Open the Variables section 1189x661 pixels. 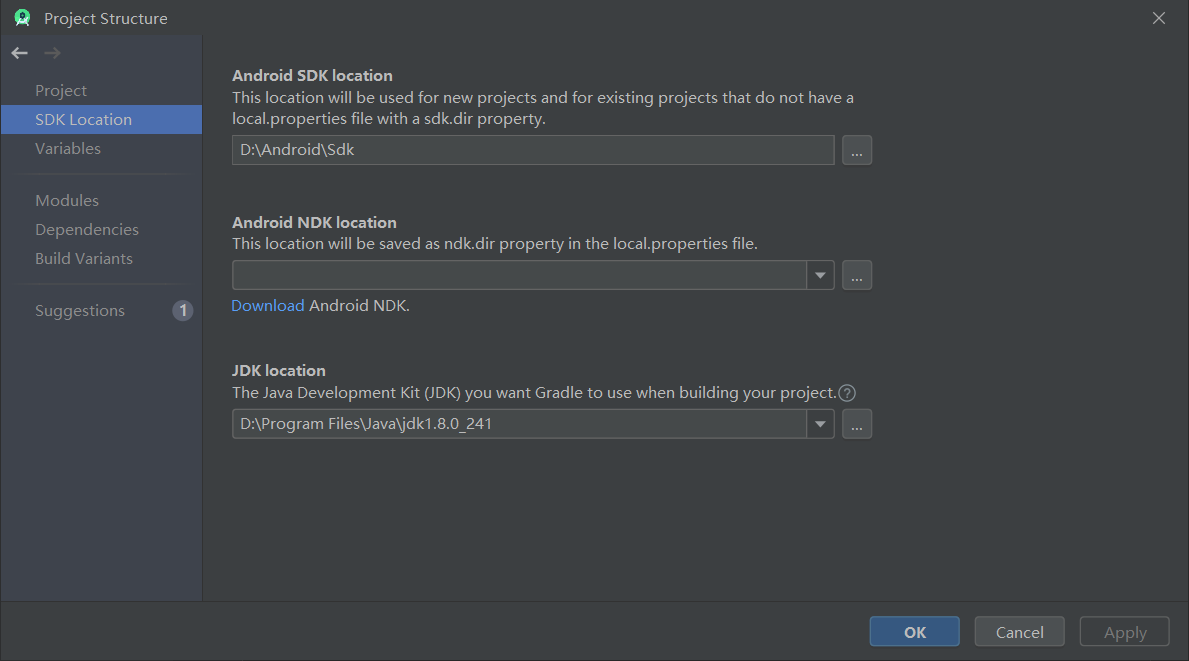(102, 149)
